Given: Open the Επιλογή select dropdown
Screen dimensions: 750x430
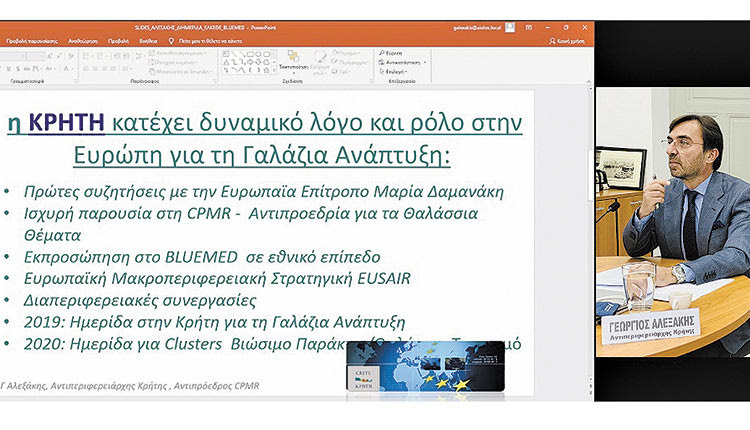Looking at the screenshot, I should (393, 72).
